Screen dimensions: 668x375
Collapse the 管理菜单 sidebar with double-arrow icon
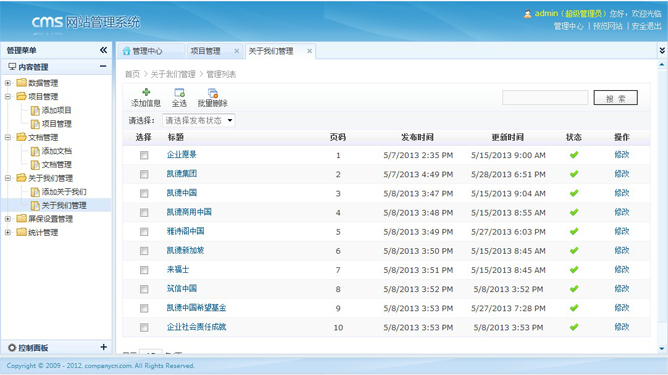coord(104,50)
